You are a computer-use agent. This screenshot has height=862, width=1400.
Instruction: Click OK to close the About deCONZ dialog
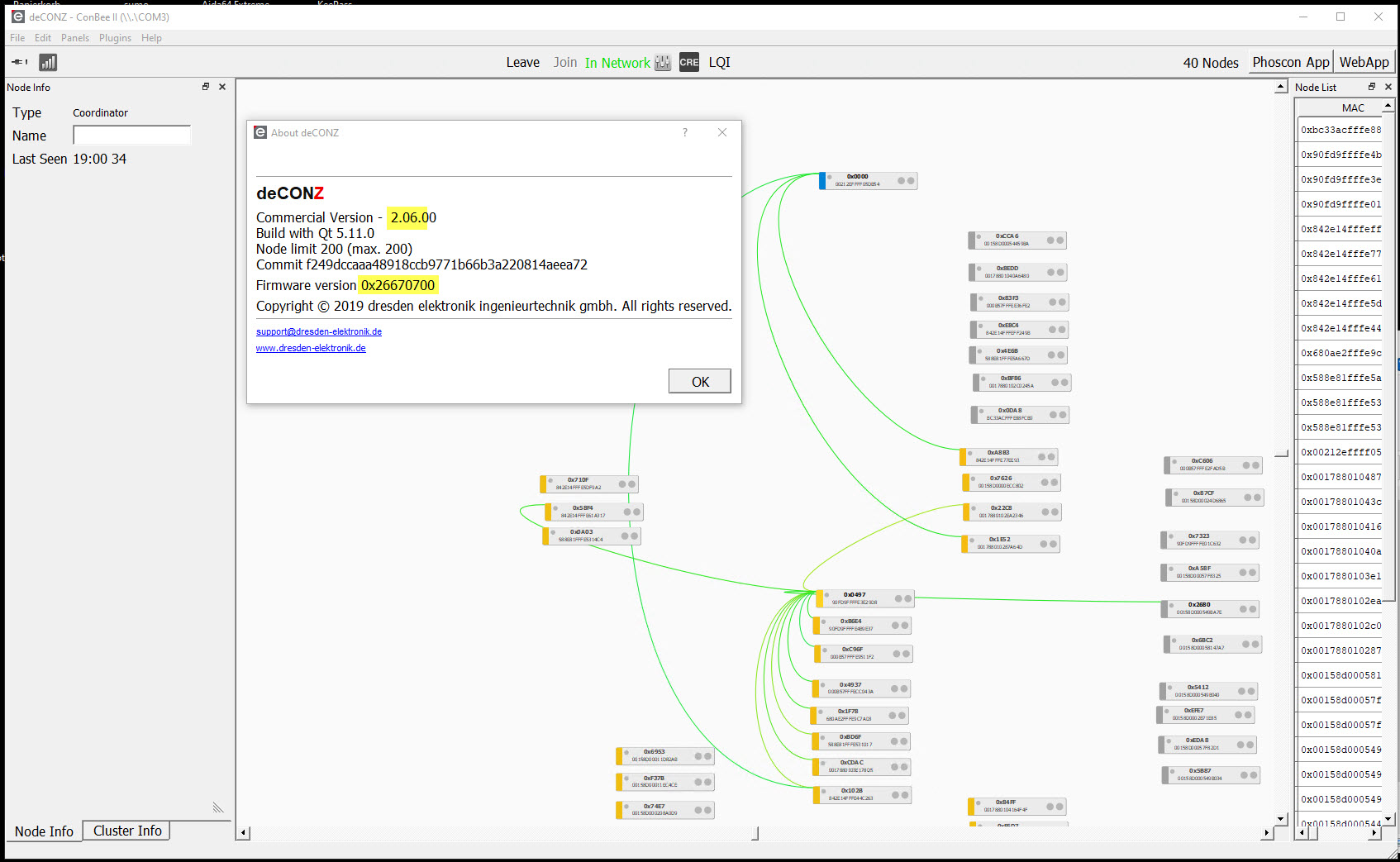[x=699, y=381]
